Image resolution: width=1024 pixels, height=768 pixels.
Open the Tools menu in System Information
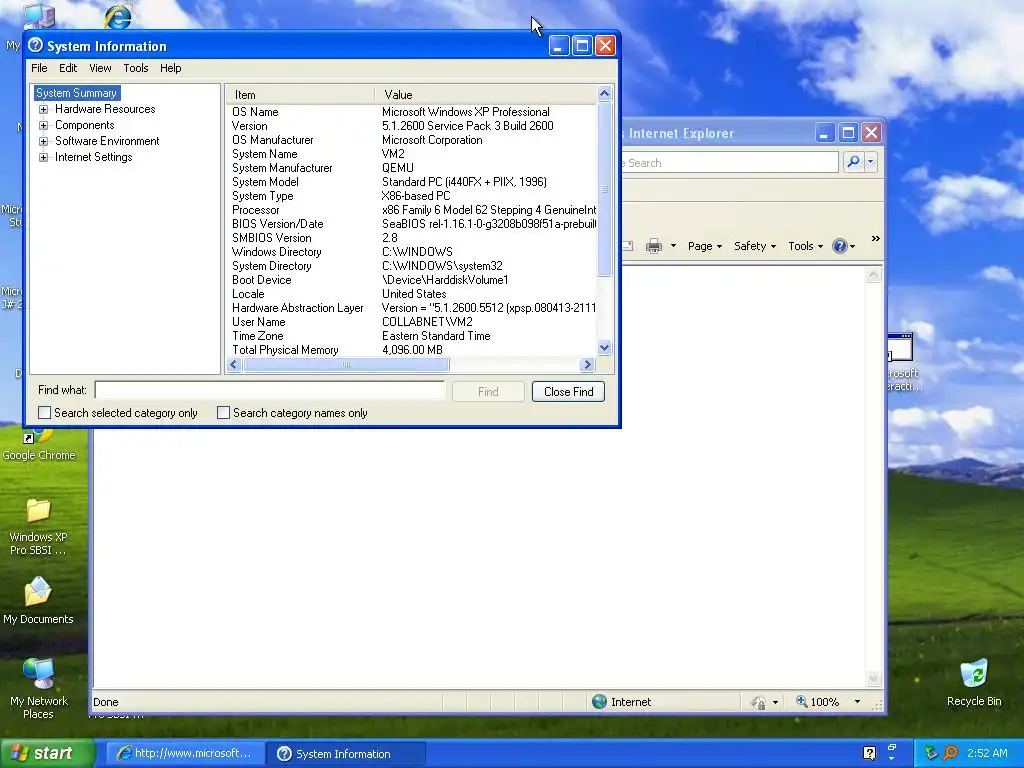point(136,68)
